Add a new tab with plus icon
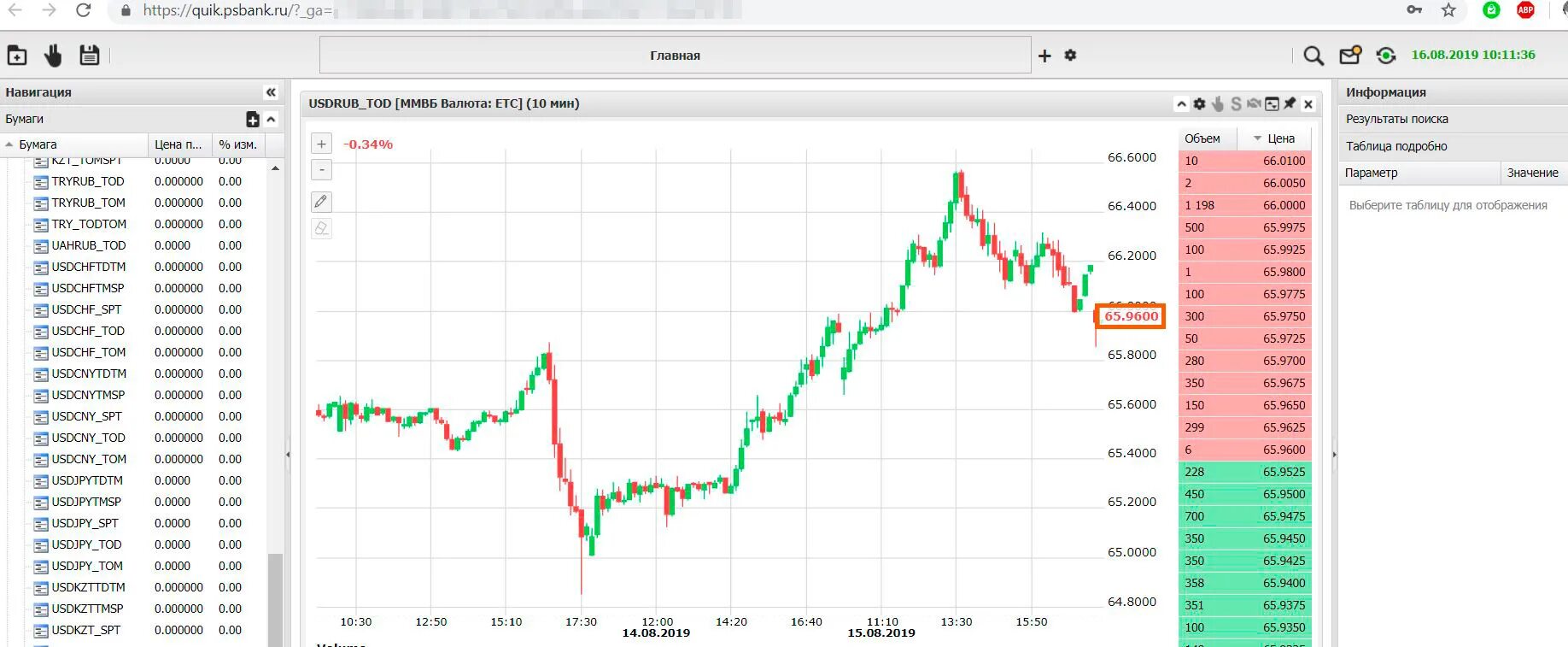Screen dimensions: 1568x647 pos(1044,56)
